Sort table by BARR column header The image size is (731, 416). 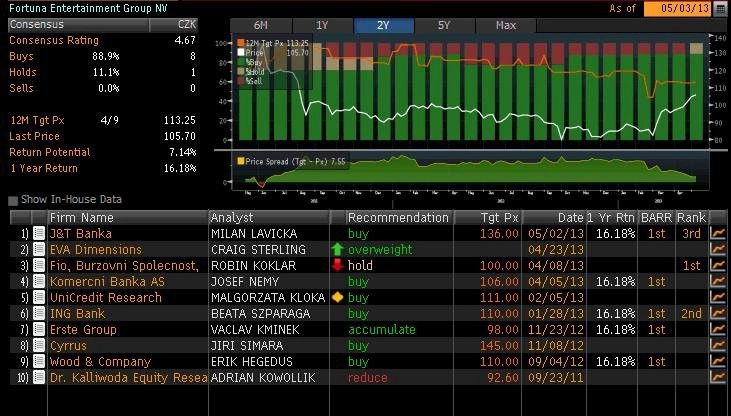(656, 217)
